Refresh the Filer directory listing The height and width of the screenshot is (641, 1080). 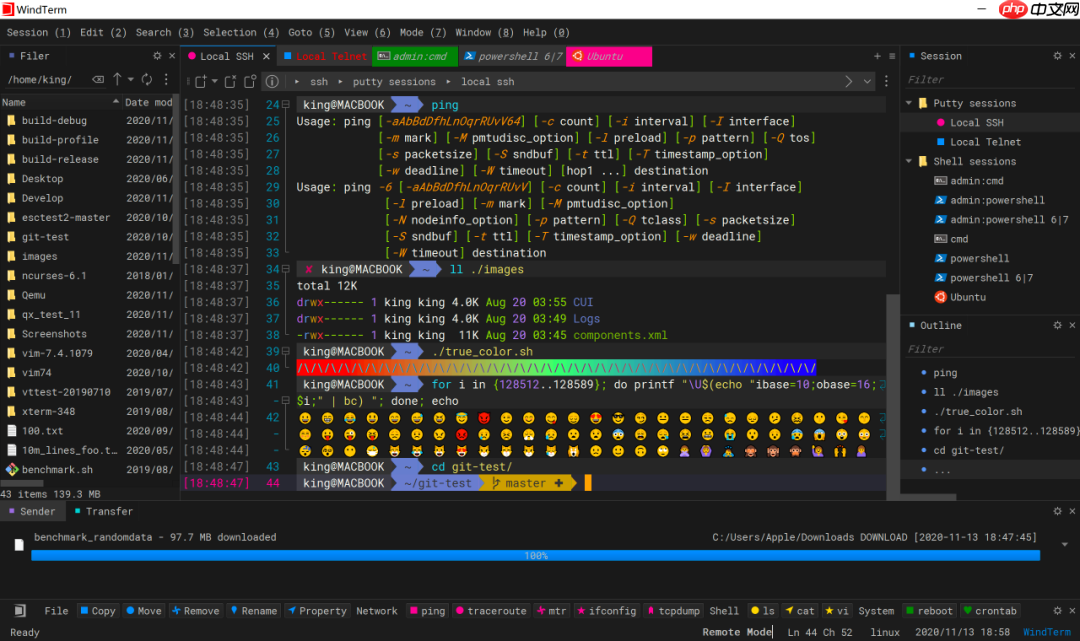pyautogui.click(x=146, y=79)
